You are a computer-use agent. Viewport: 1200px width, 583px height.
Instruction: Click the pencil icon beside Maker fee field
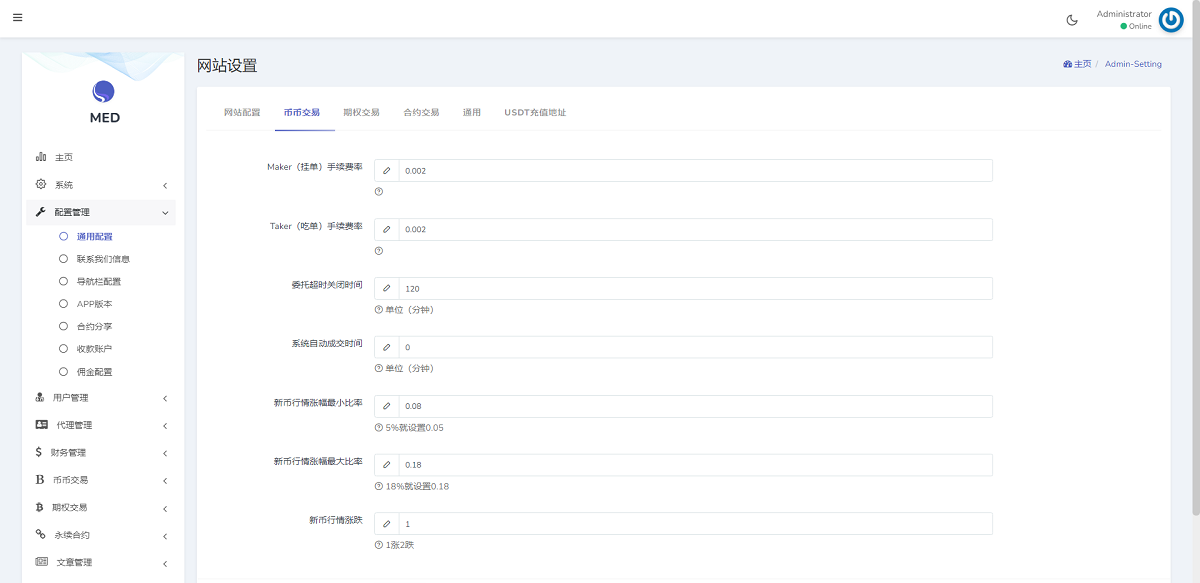click(x=387, y=171)
